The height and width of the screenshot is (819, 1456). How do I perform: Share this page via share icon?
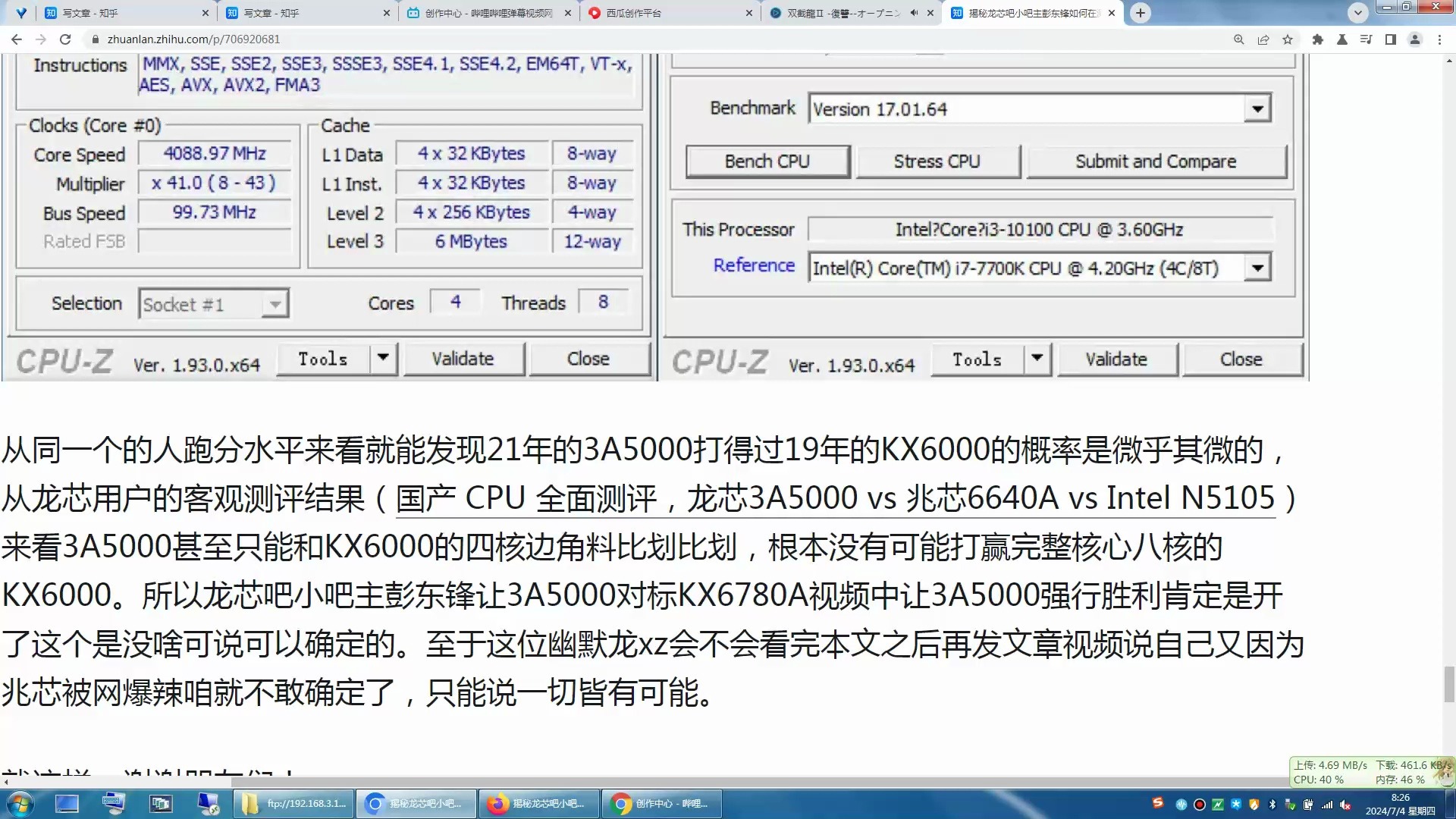(1263, 39)
